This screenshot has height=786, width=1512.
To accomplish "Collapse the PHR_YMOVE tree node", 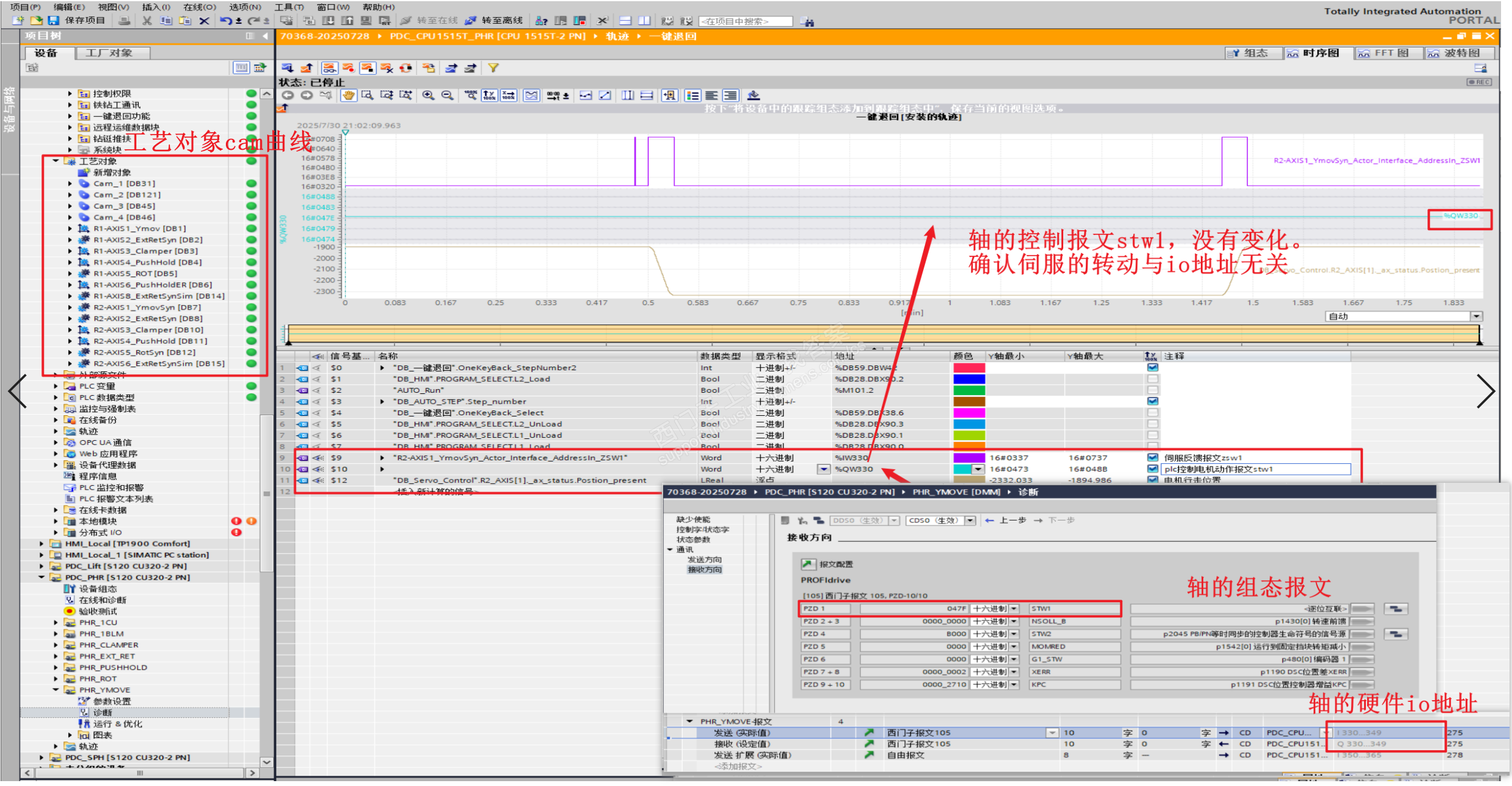I will (56, 690).
